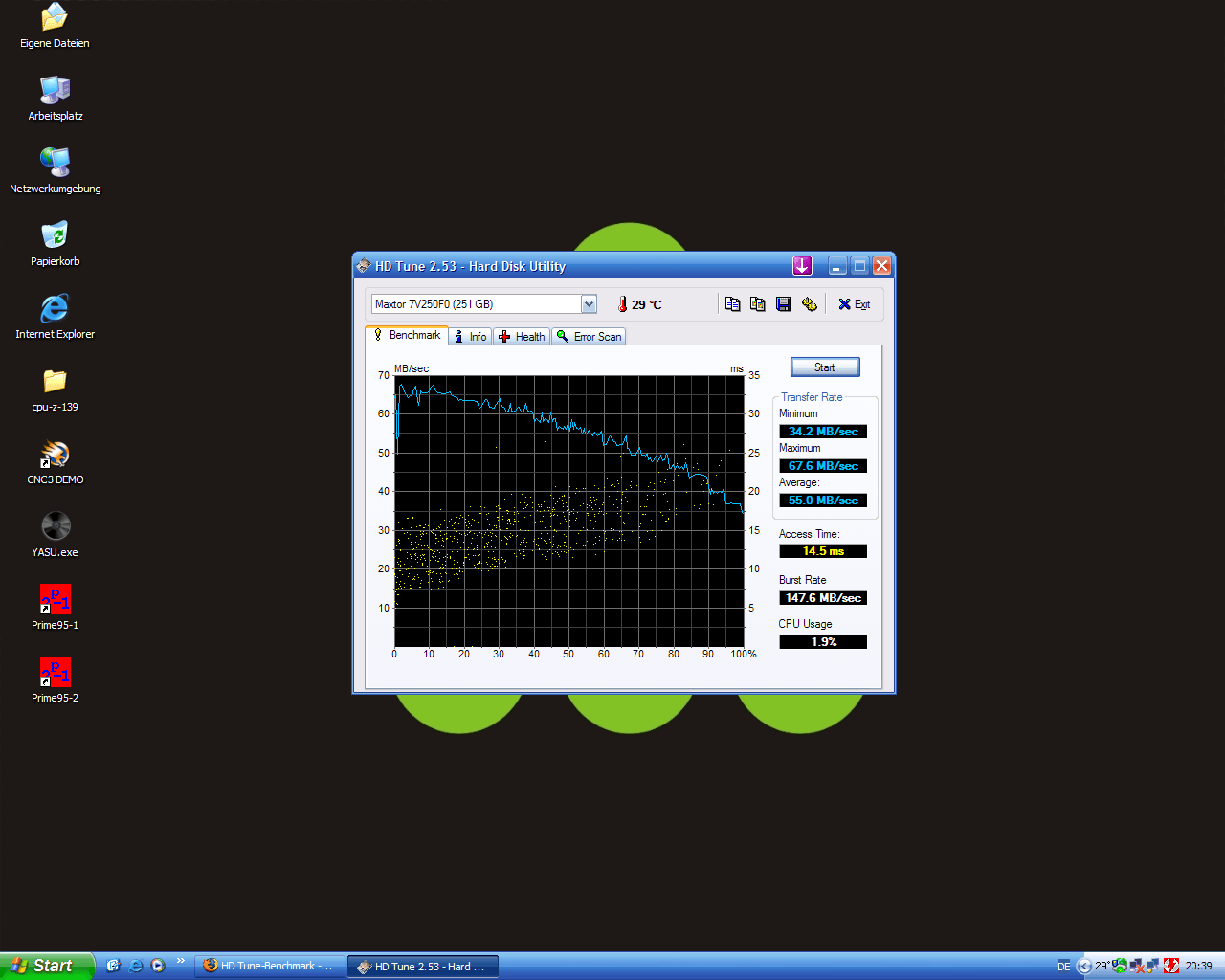1225x980 pixels.
Task: Click the DE language indicator
Action: coord(1063,967)
